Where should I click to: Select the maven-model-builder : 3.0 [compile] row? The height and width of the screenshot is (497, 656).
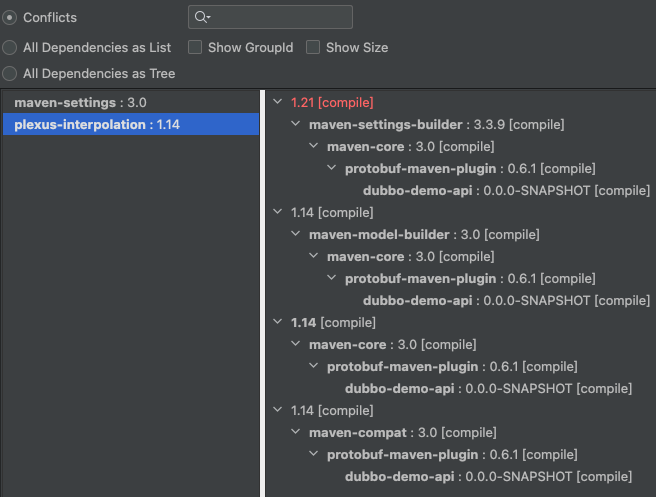pyautogui.click(x=424, y=235)
